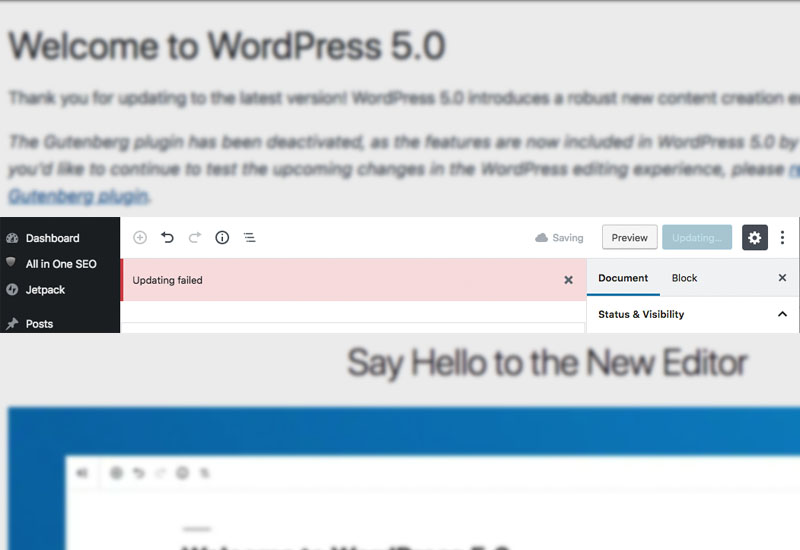
Task: Click the Posts pushpin icon
Action: click(x=12, y=323)
